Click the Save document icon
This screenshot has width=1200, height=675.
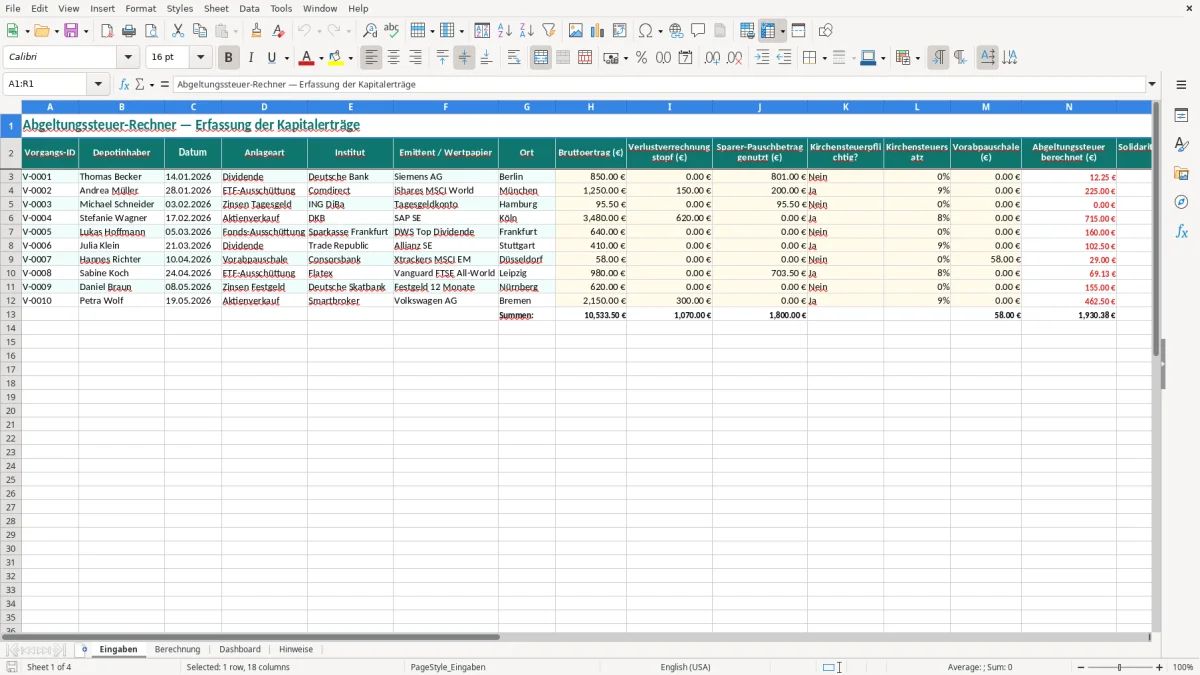(71, 31)
